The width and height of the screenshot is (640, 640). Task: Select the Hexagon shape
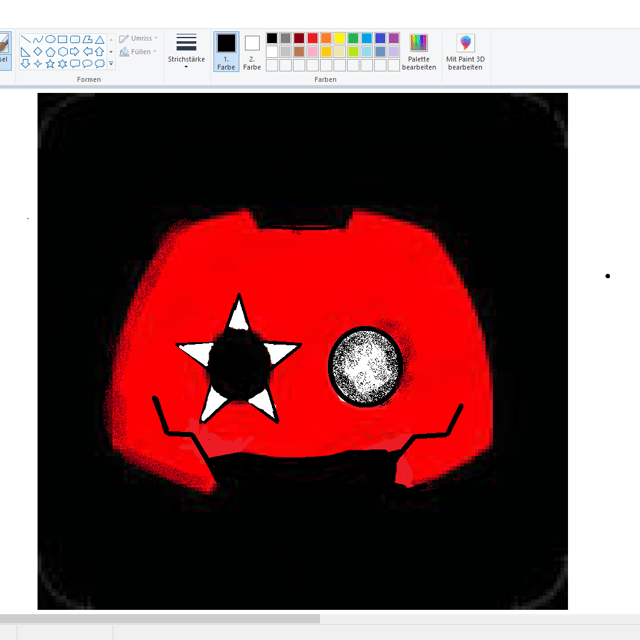coord(62,51)
